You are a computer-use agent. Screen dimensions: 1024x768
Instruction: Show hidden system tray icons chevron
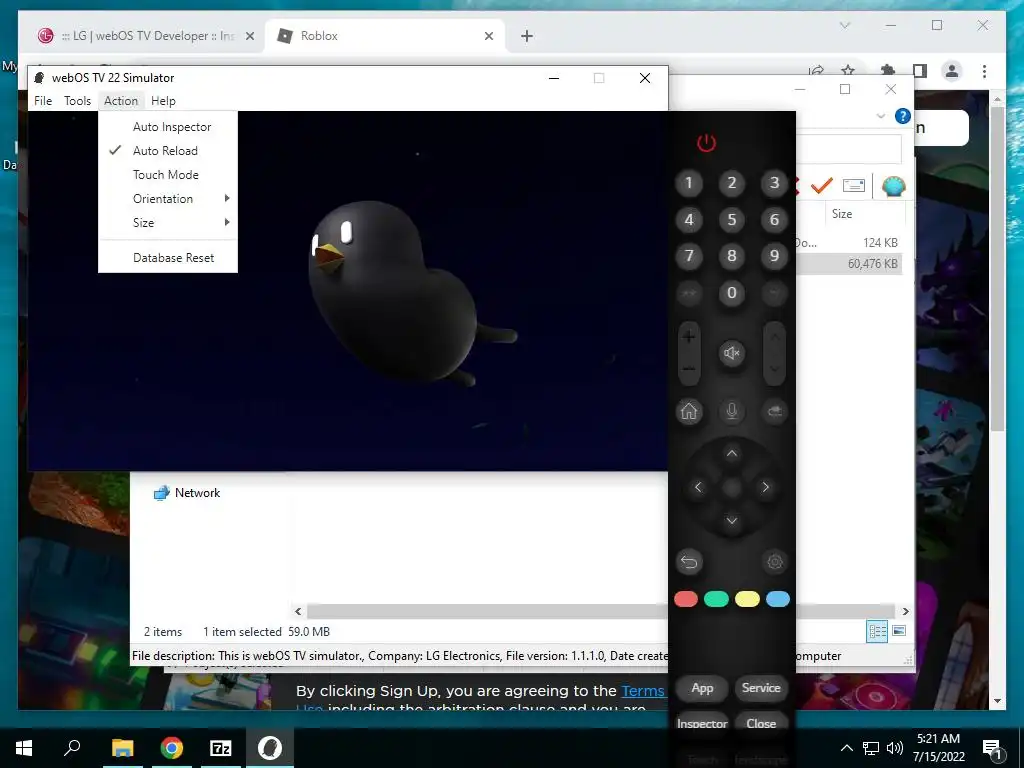846,748
